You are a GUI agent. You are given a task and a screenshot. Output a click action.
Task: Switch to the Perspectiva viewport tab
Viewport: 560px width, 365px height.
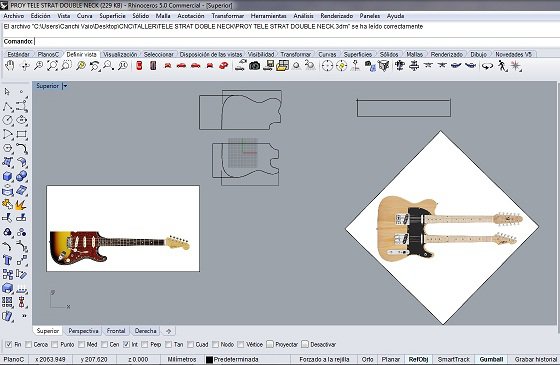[83, 331]
